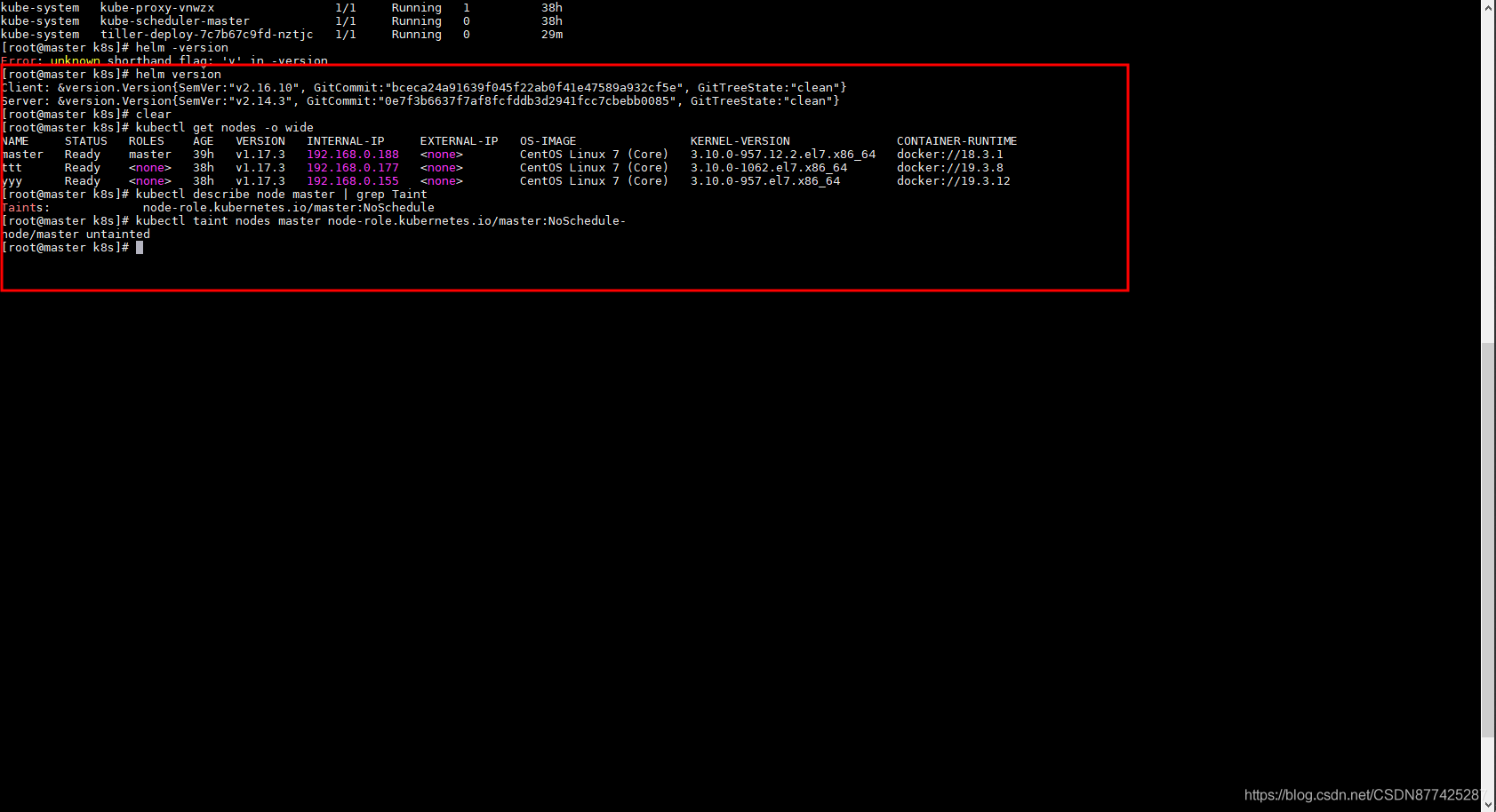1496x812 pixels.
Task: Click the 'clear' command text
Action: coord(154,115)
